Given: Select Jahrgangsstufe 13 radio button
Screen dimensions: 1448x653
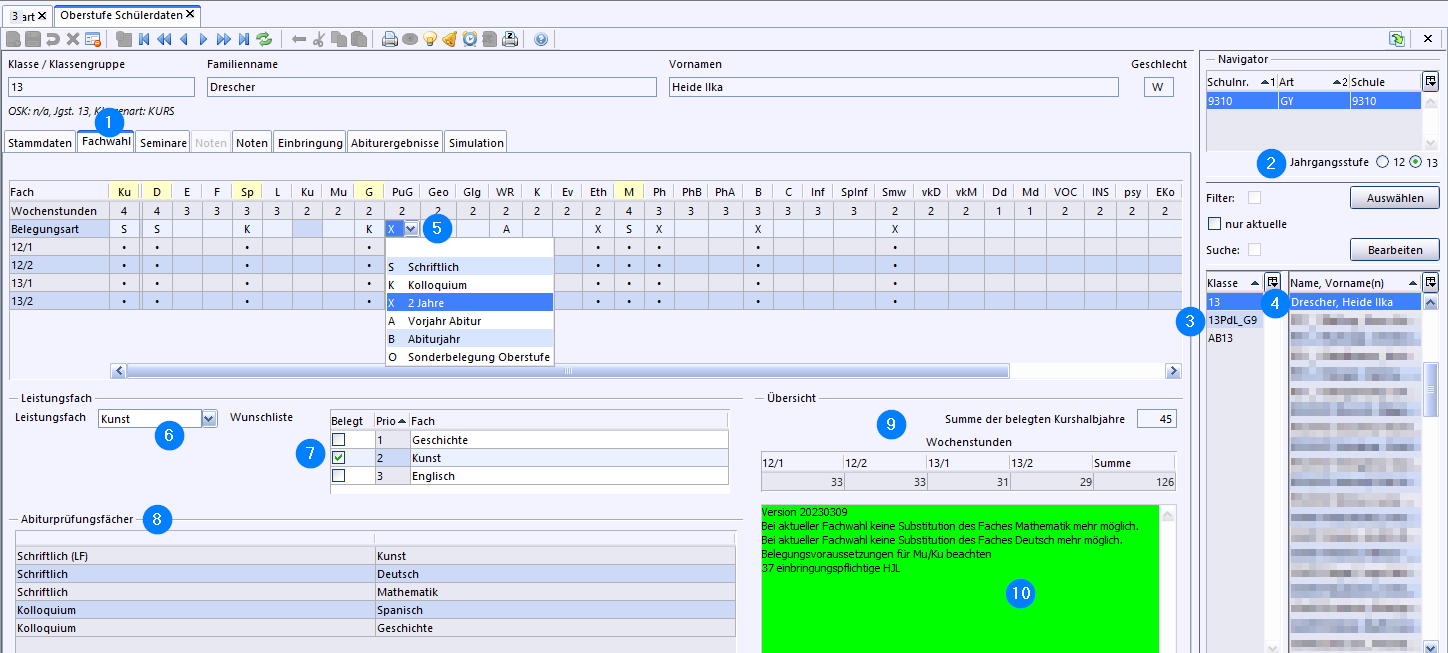Looking at the screenshot, I should 1416,161.
